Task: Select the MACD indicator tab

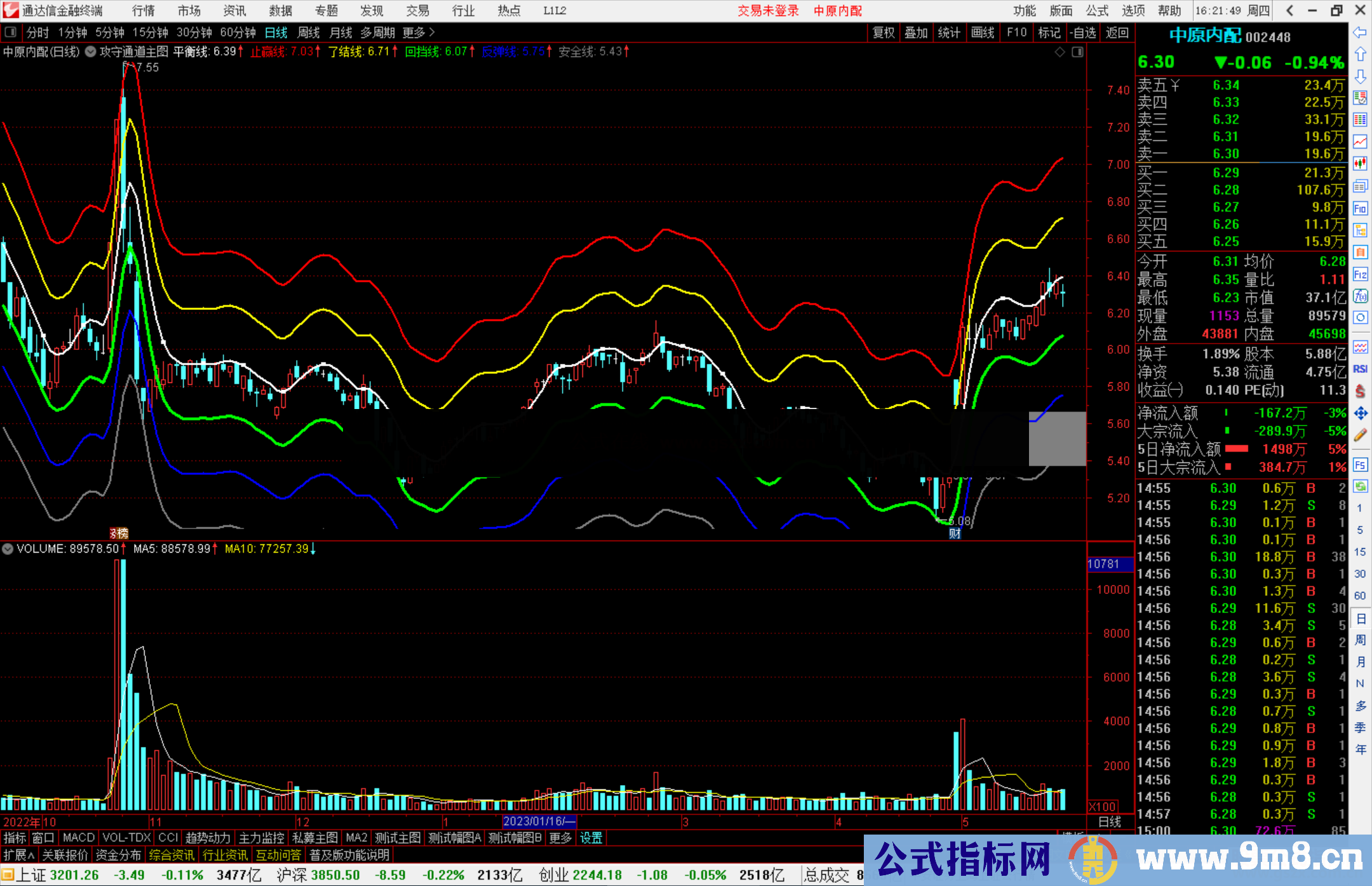Action: click(78, 838)
